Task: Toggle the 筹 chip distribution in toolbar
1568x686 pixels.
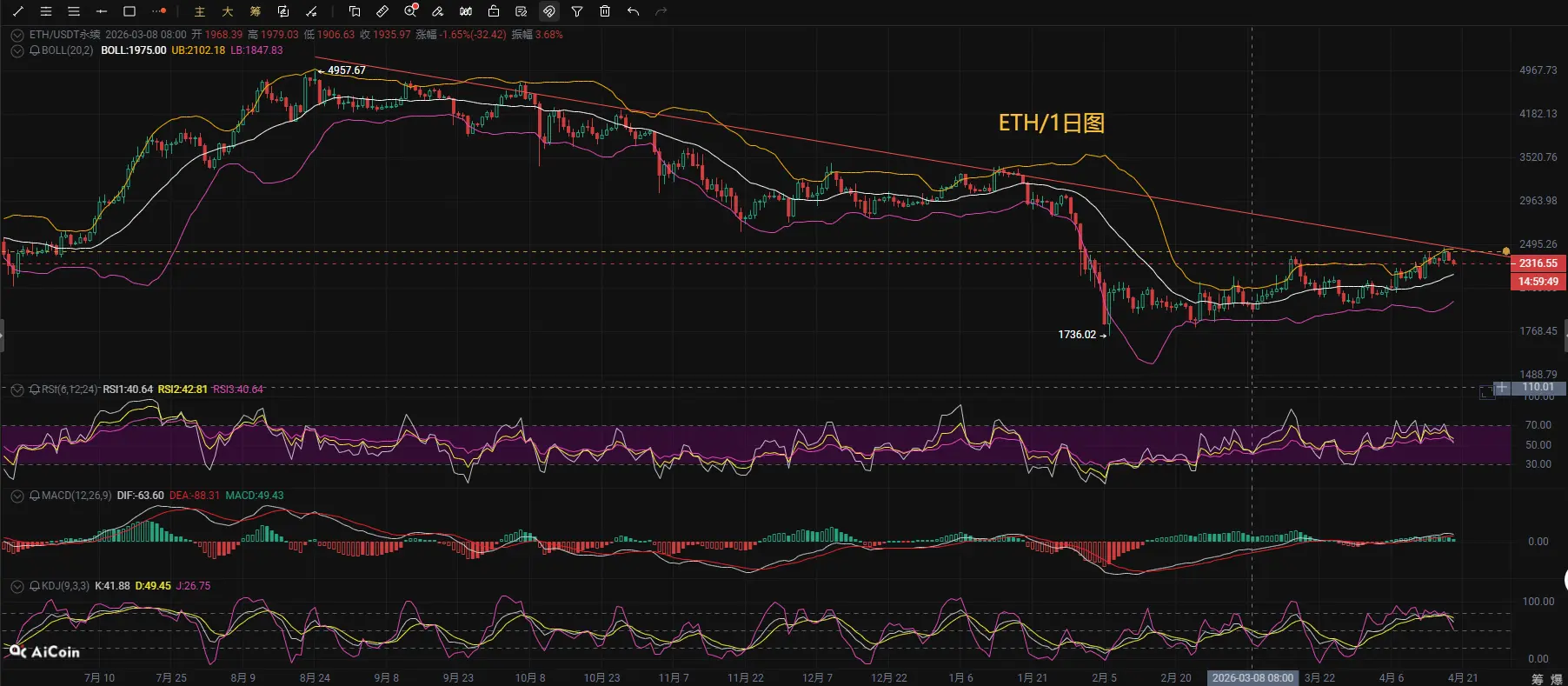Action: 256,11
